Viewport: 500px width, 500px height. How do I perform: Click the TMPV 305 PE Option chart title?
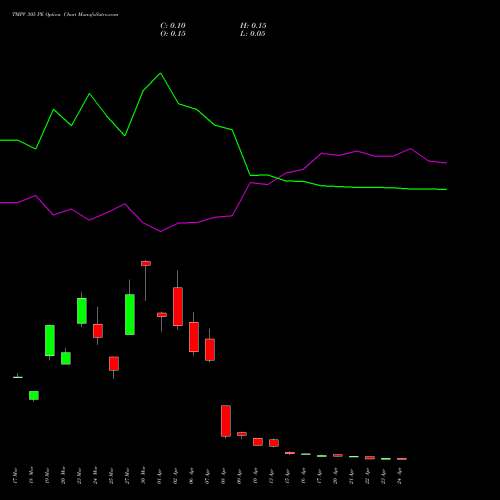coord(65,15)
